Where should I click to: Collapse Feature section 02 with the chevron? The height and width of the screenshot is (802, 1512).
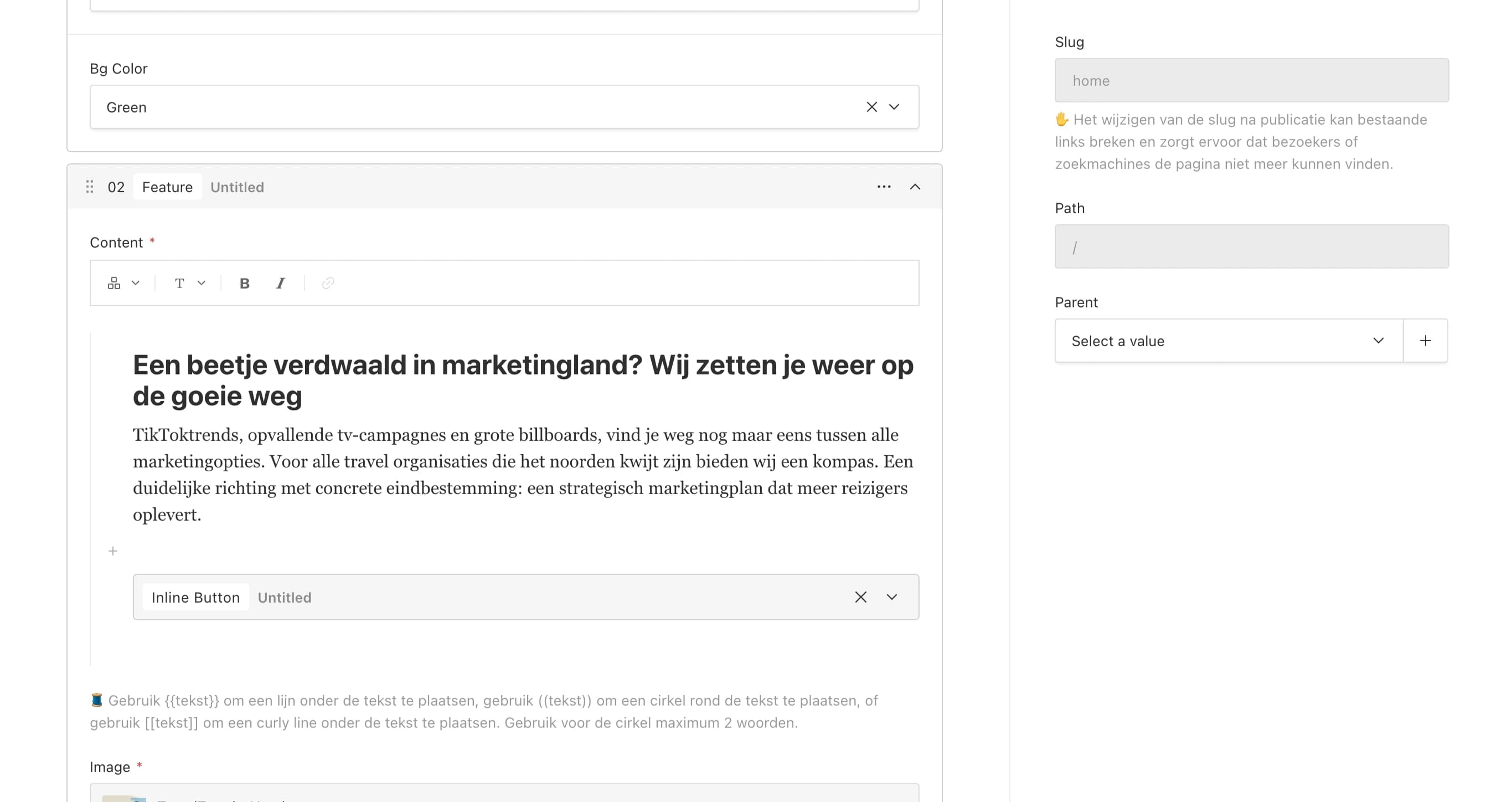[915, 187]
